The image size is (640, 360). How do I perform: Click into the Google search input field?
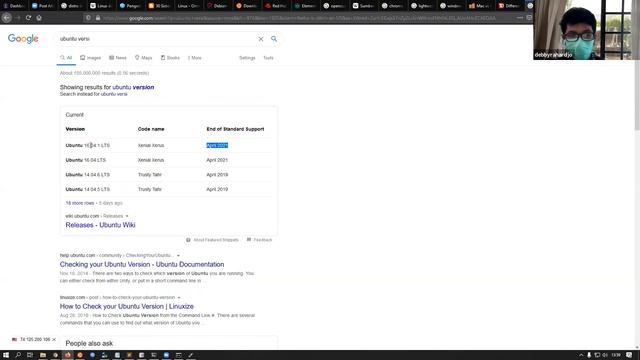[157, 39]
